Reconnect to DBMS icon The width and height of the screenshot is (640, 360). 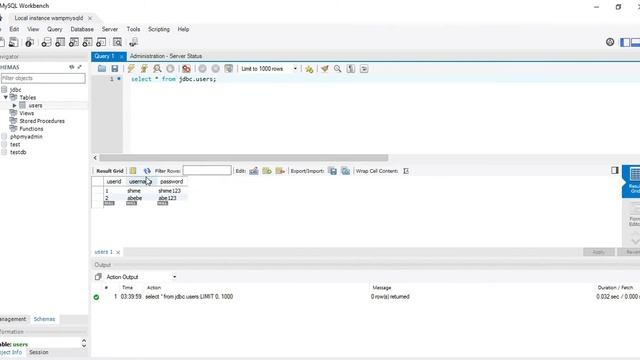(133, 42)
